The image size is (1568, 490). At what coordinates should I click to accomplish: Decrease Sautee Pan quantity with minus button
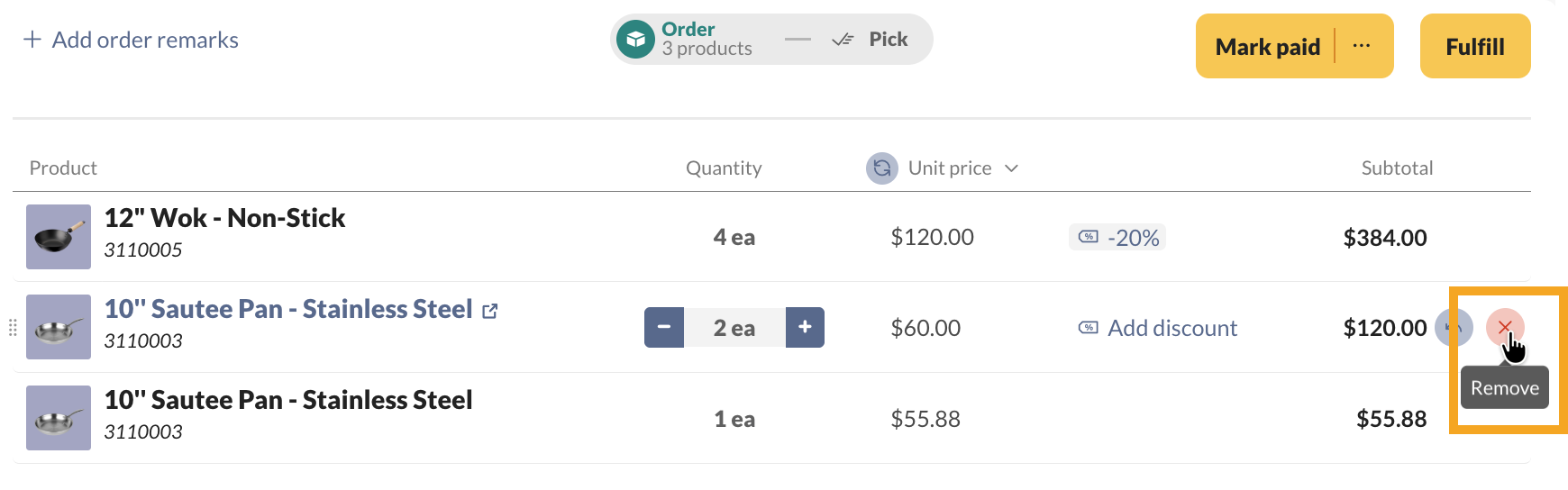click(664, 328)
